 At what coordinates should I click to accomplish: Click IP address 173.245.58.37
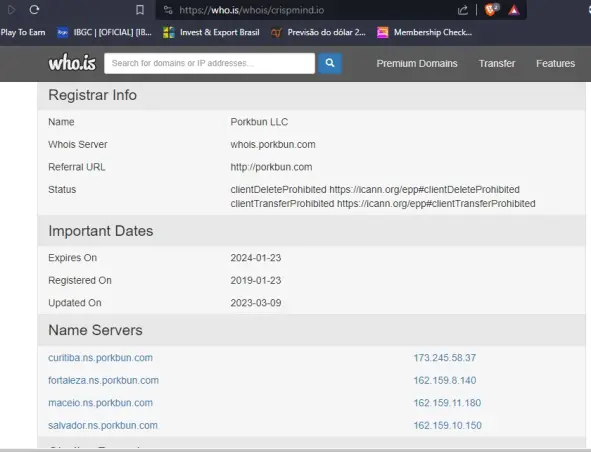[445, 358]
